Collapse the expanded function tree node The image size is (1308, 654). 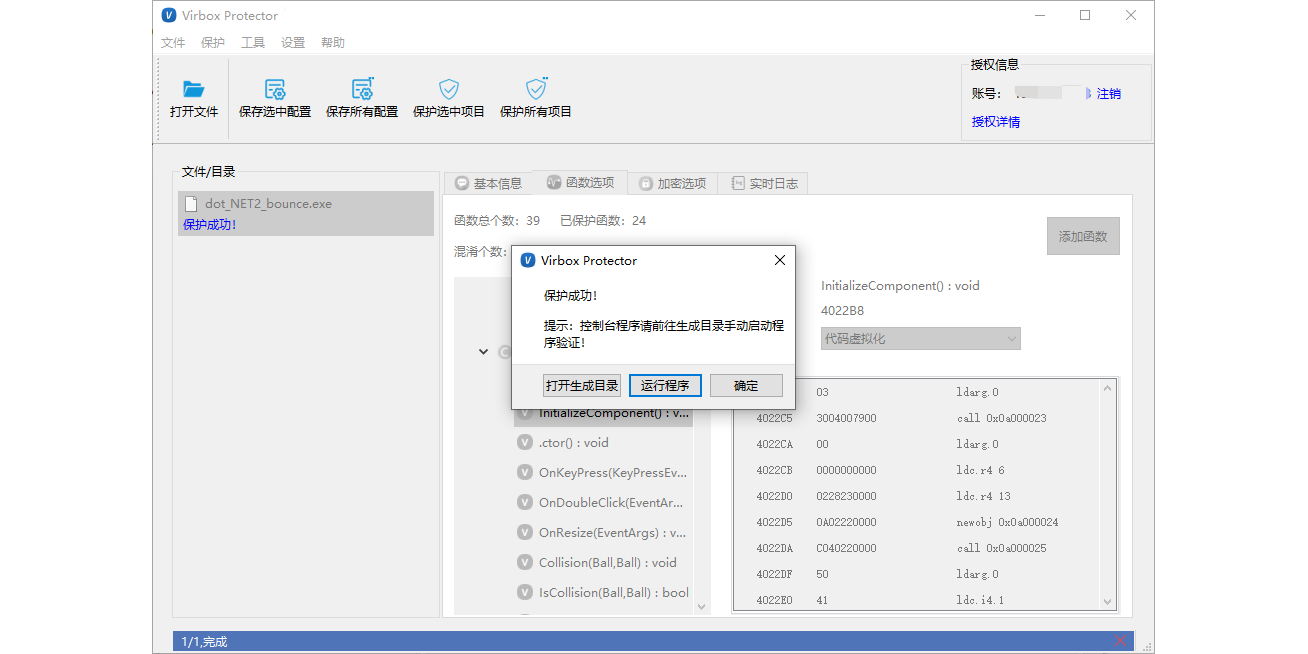point(483,351)
